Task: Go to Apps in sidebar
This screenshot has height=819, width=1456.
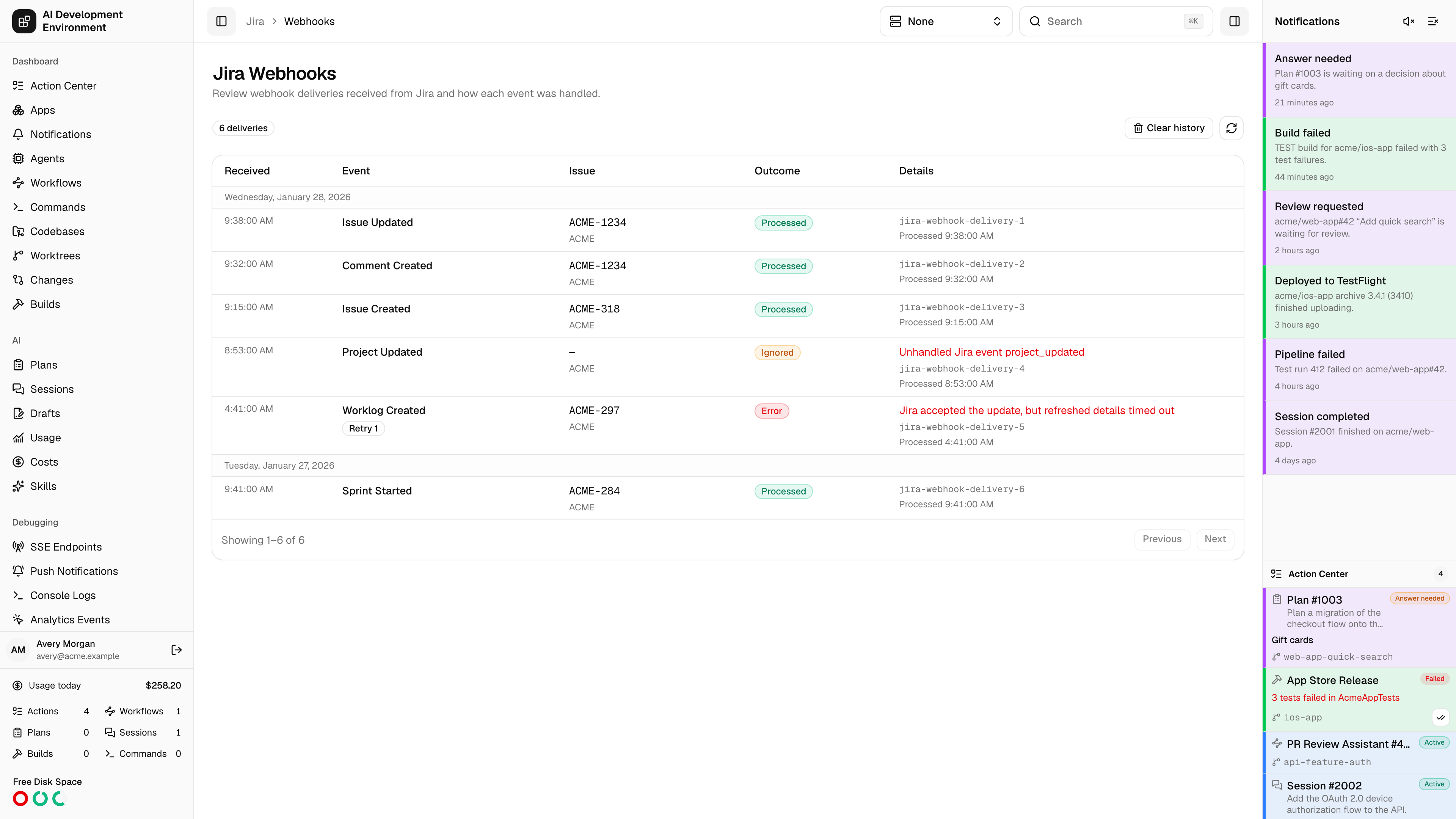Action: [x=97, y=110]
